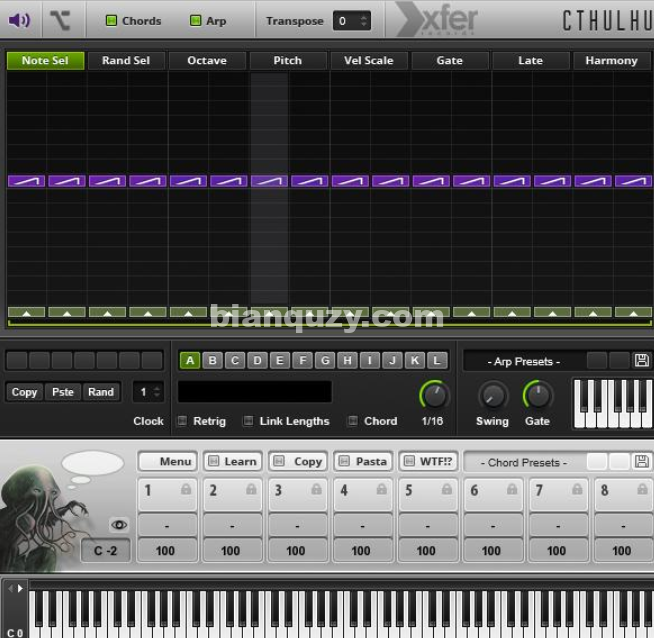This screenshot has height=638, width=654.
Task: Select arp pattern slot L
Action: click(437, 360)
